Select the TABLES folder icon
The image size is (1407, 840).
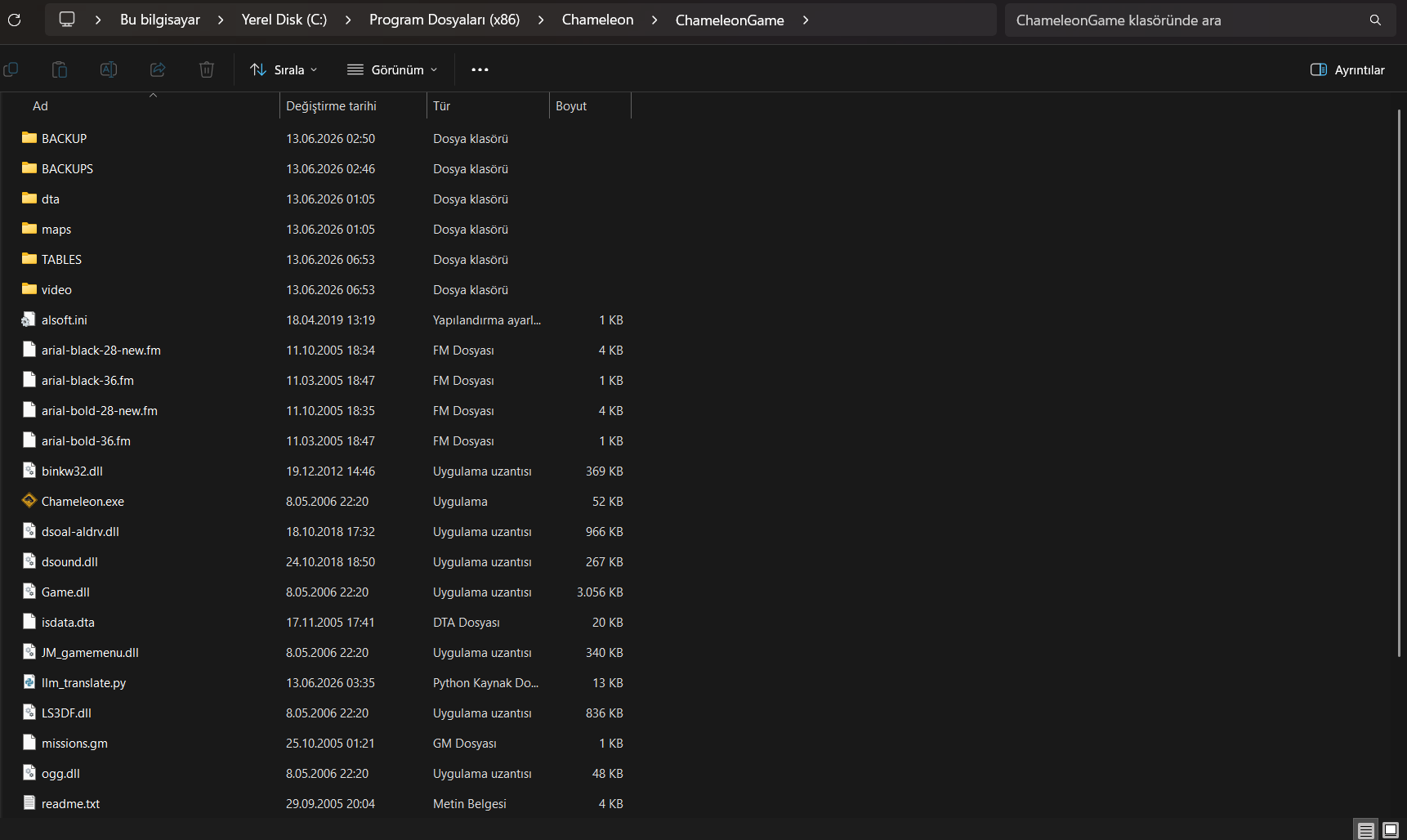pos(29,259)
